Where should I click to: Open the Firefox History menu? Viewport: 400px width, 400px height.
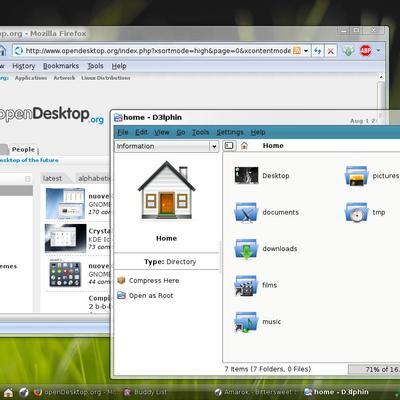[24, 66]
